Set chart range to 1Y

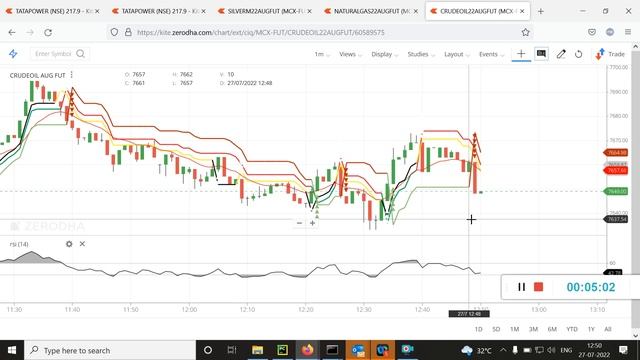(x=591, y=329)
